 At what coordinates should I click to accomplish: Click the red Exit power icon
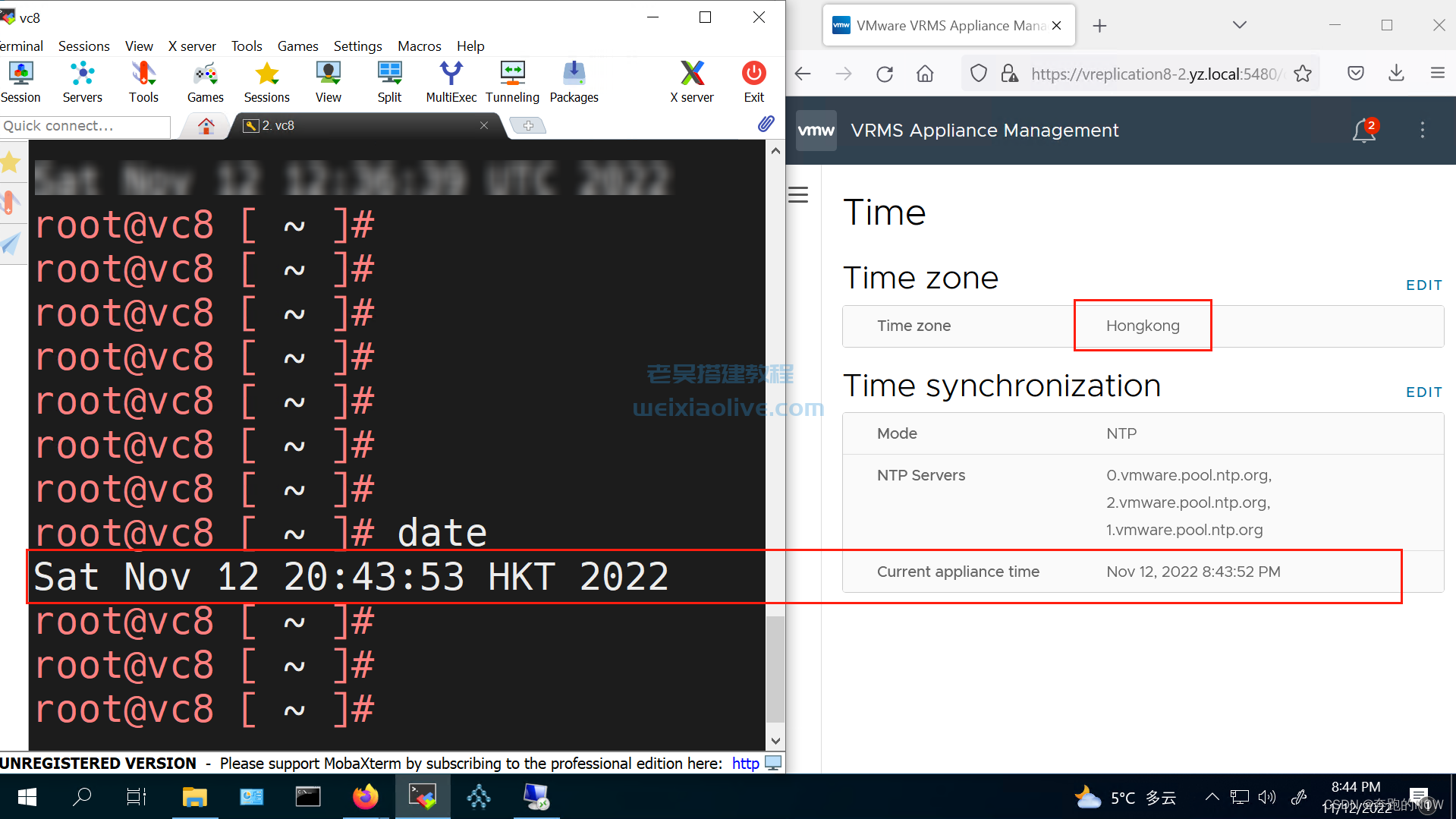753,82
